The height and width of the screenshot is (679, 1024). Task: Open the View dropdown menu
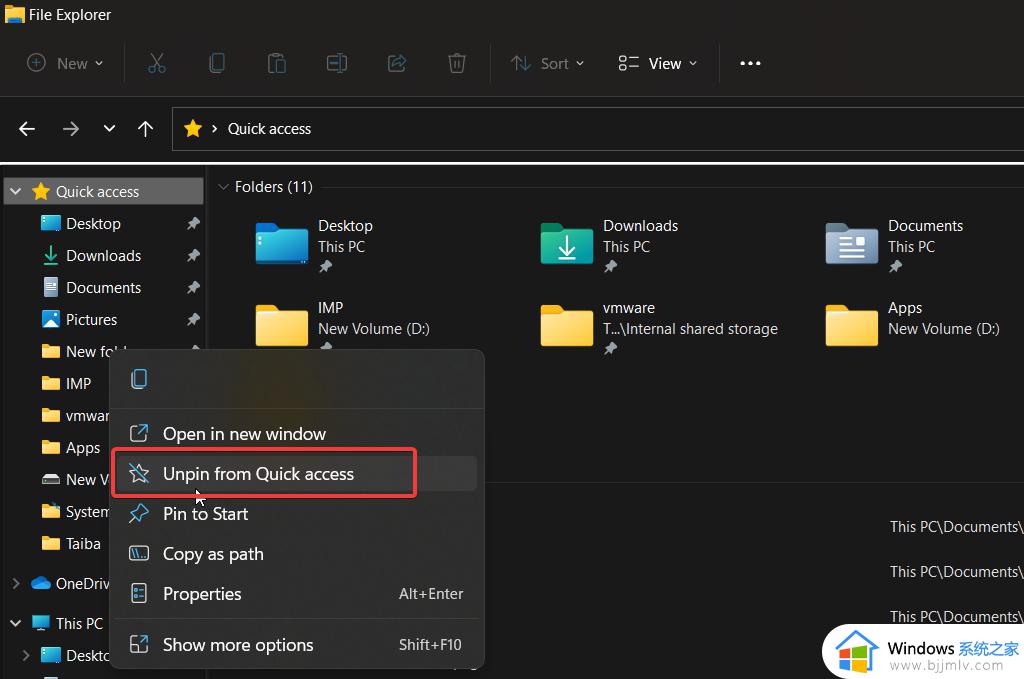[x=658, y=63]
